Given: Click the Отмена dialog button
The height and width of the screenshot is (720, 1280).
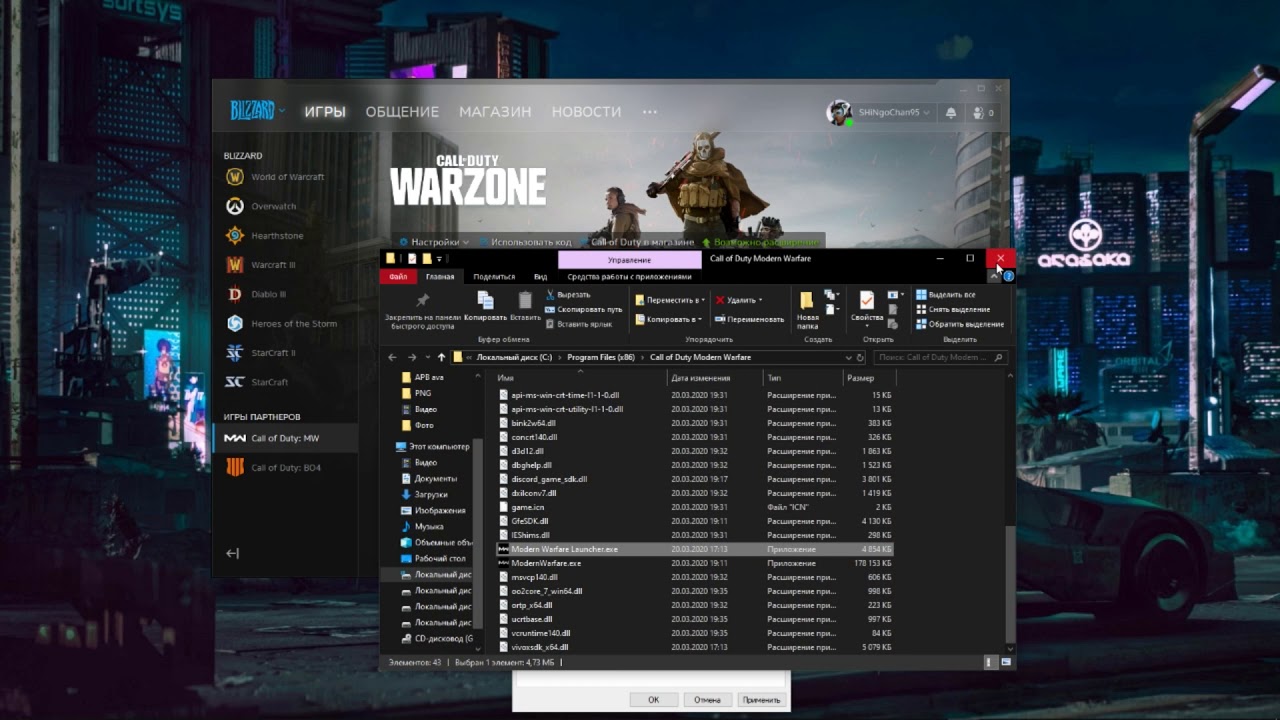Looking at the screenshot, I should click(707, 700).
